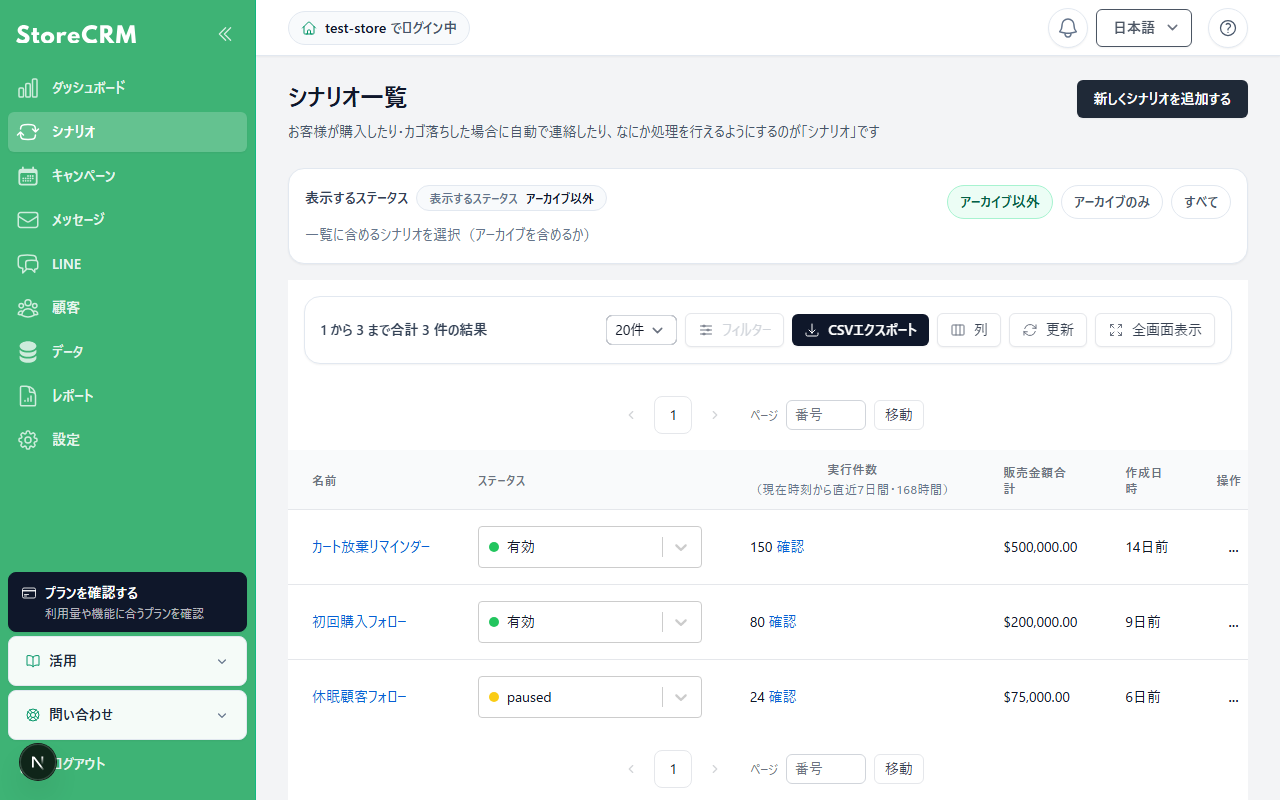Open the カート放棄リマインダー scenario link
Screen dimensions: 1280x800
(x=371, y=547)
